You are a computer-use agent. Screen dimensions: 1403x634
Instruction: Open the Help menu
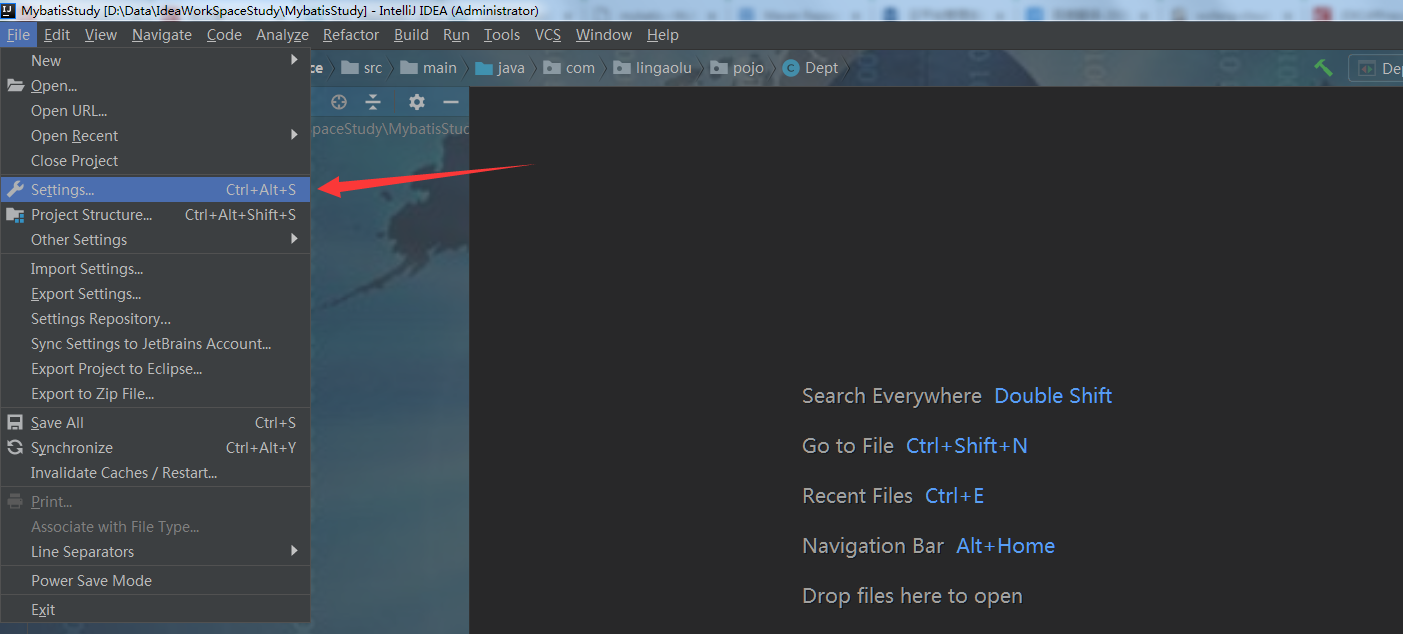[x=663, y=35]
